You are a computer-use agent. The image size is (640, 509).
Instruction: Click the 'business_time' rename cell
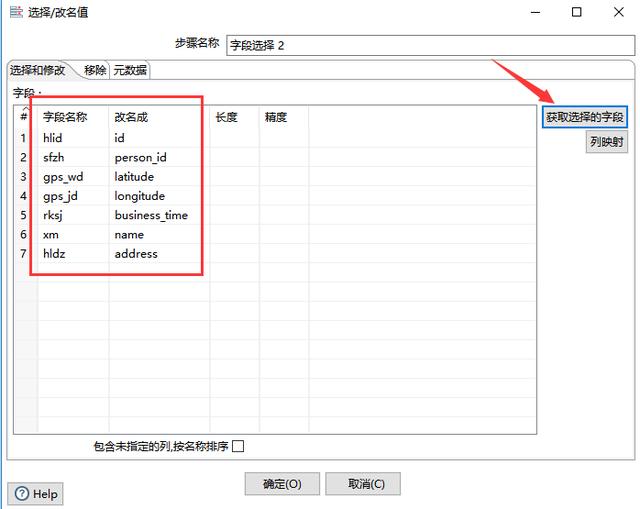159,215
